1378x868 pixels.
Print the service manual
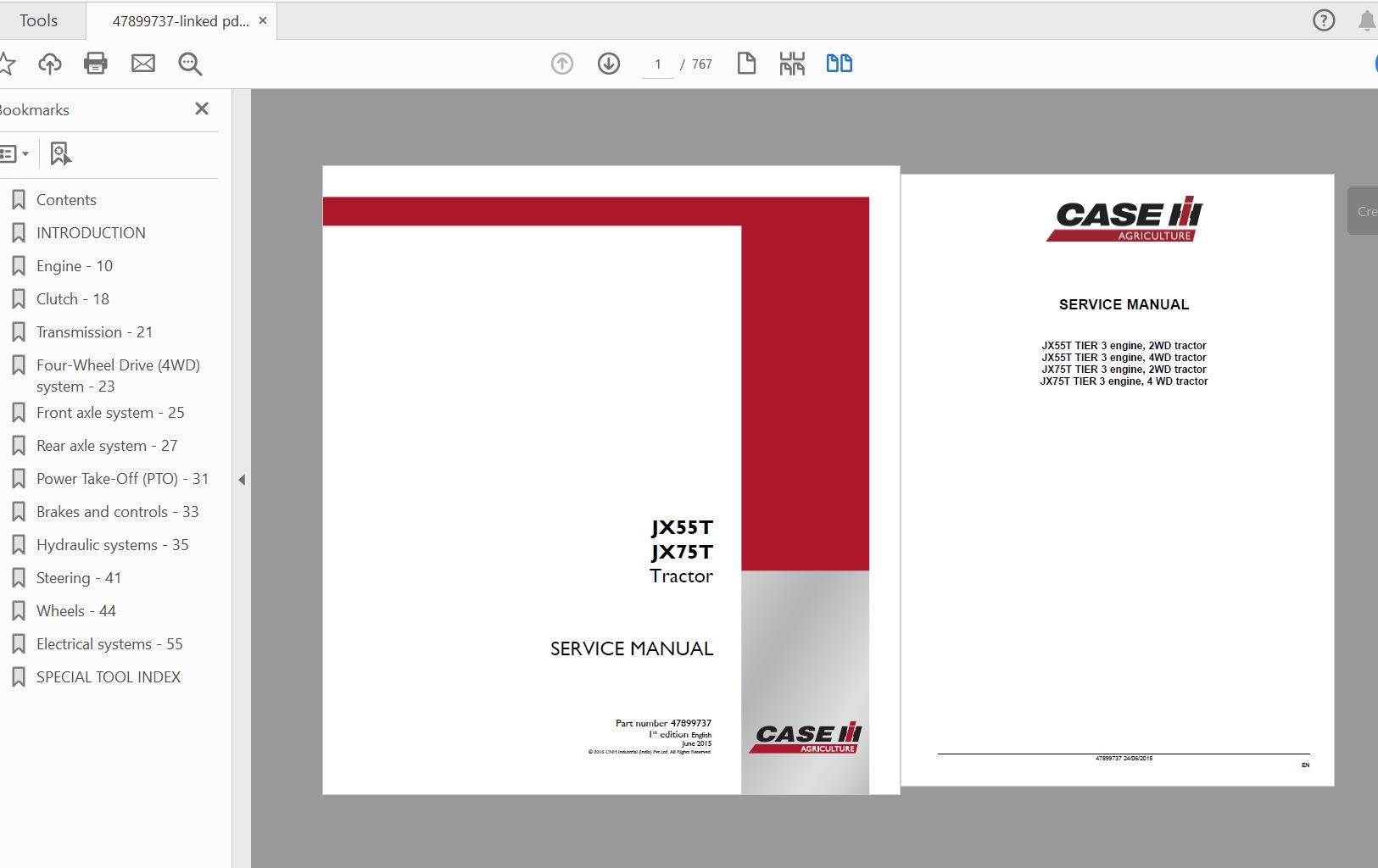click(96, 63)
